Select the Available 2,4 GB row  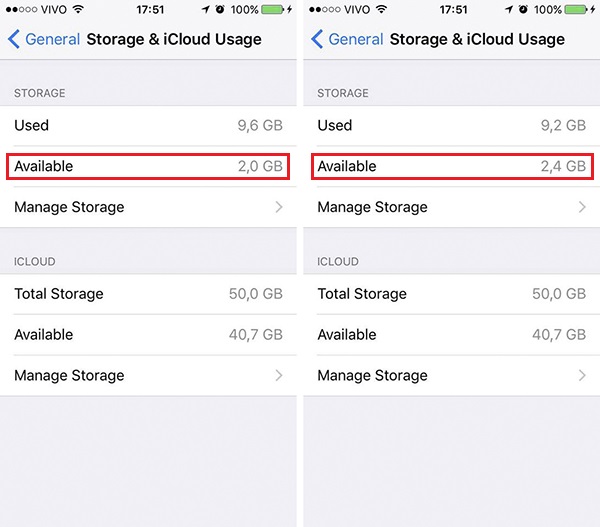pyautogui.click(x=452, y=166)
